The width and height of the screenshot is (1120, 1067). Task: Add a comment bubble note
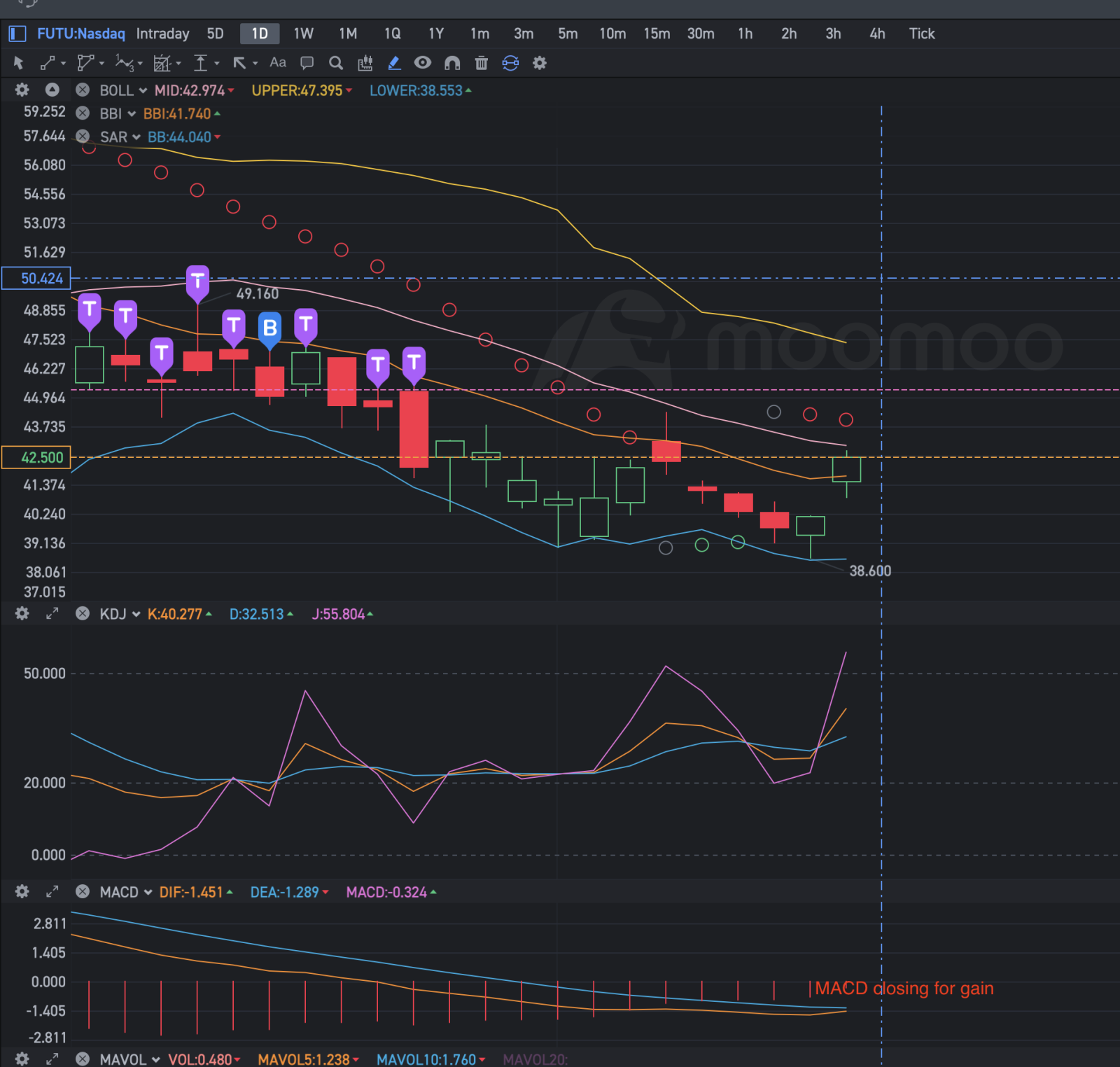click(x=307, y=63)
